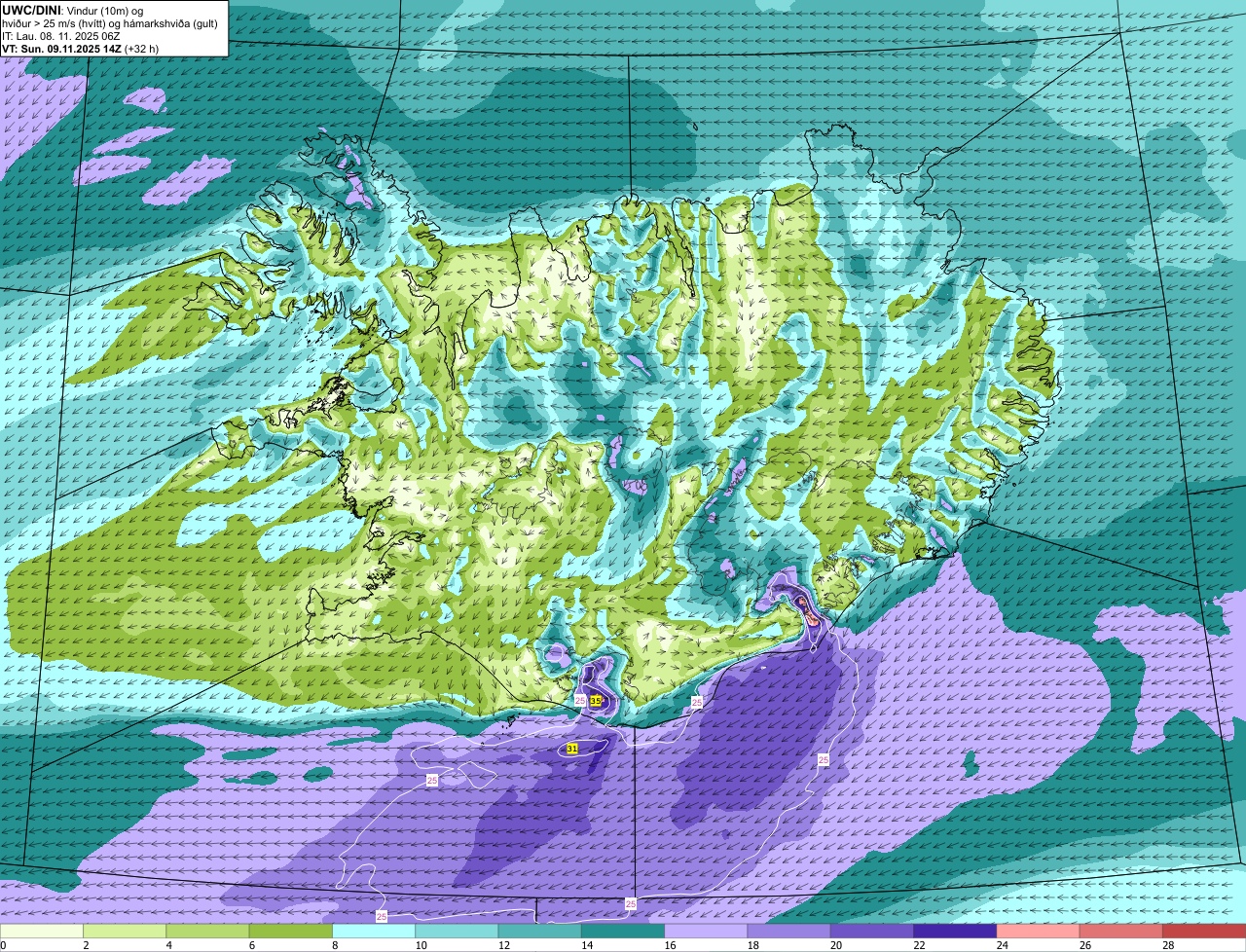This screenshot has height=952, width=1246.
Task: Click the legend tick label "26"
Action: [1084, 945]
